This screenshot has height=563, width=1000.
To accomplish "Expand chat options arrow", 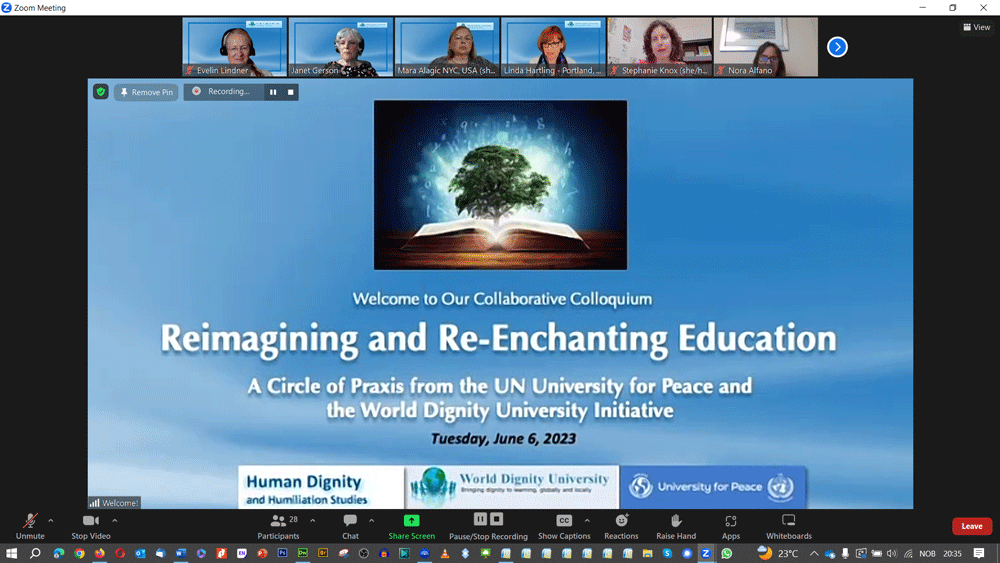I will pos(371,521).
